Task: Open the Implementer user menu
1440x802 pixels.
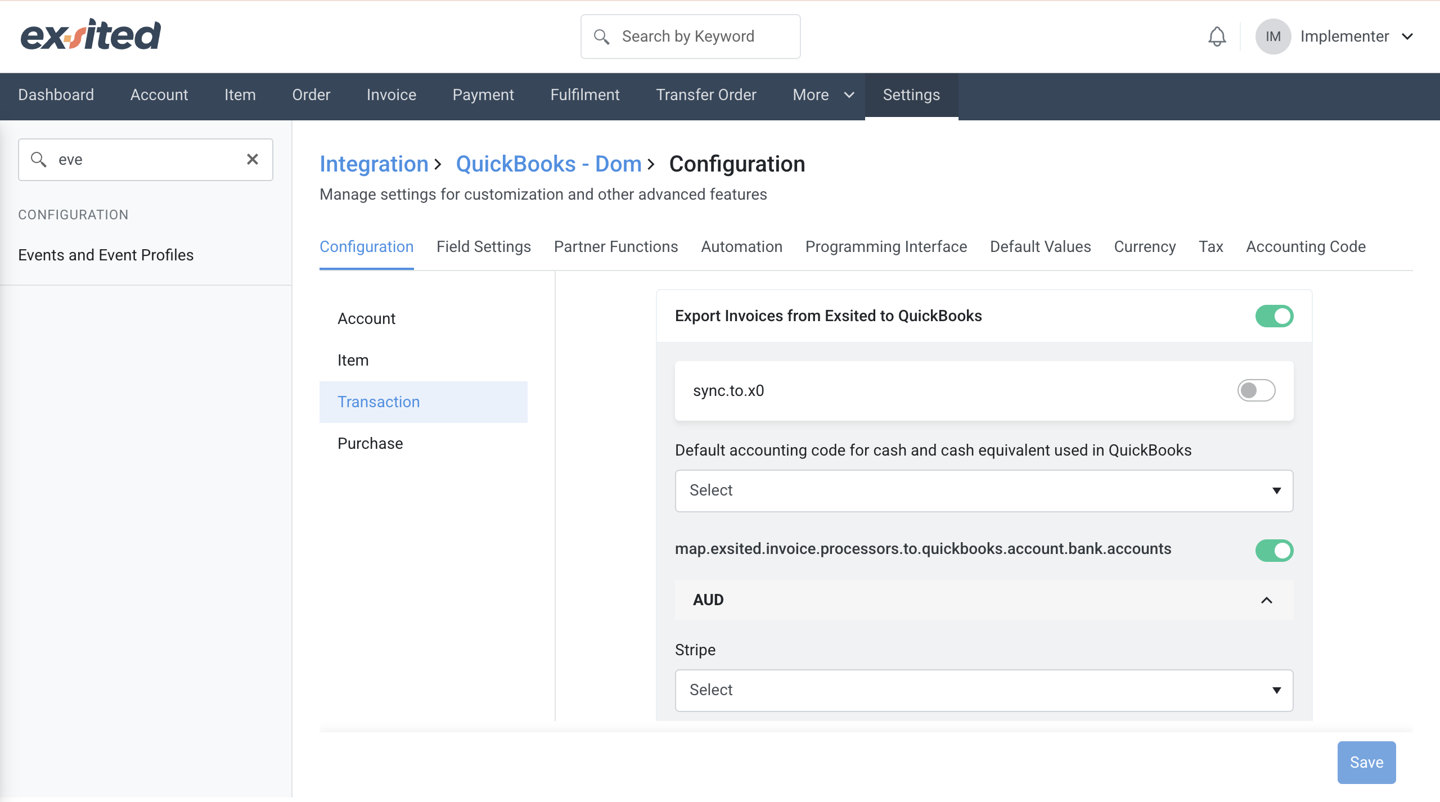Action: (x=1357, y=37)
